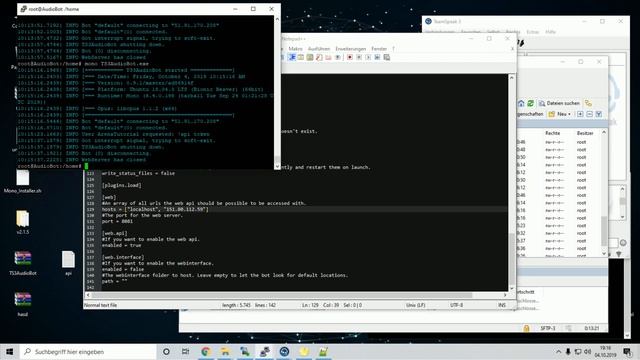
Task: Select the bottom WinRAR archive desktop icon
Action: pos(22,304)
